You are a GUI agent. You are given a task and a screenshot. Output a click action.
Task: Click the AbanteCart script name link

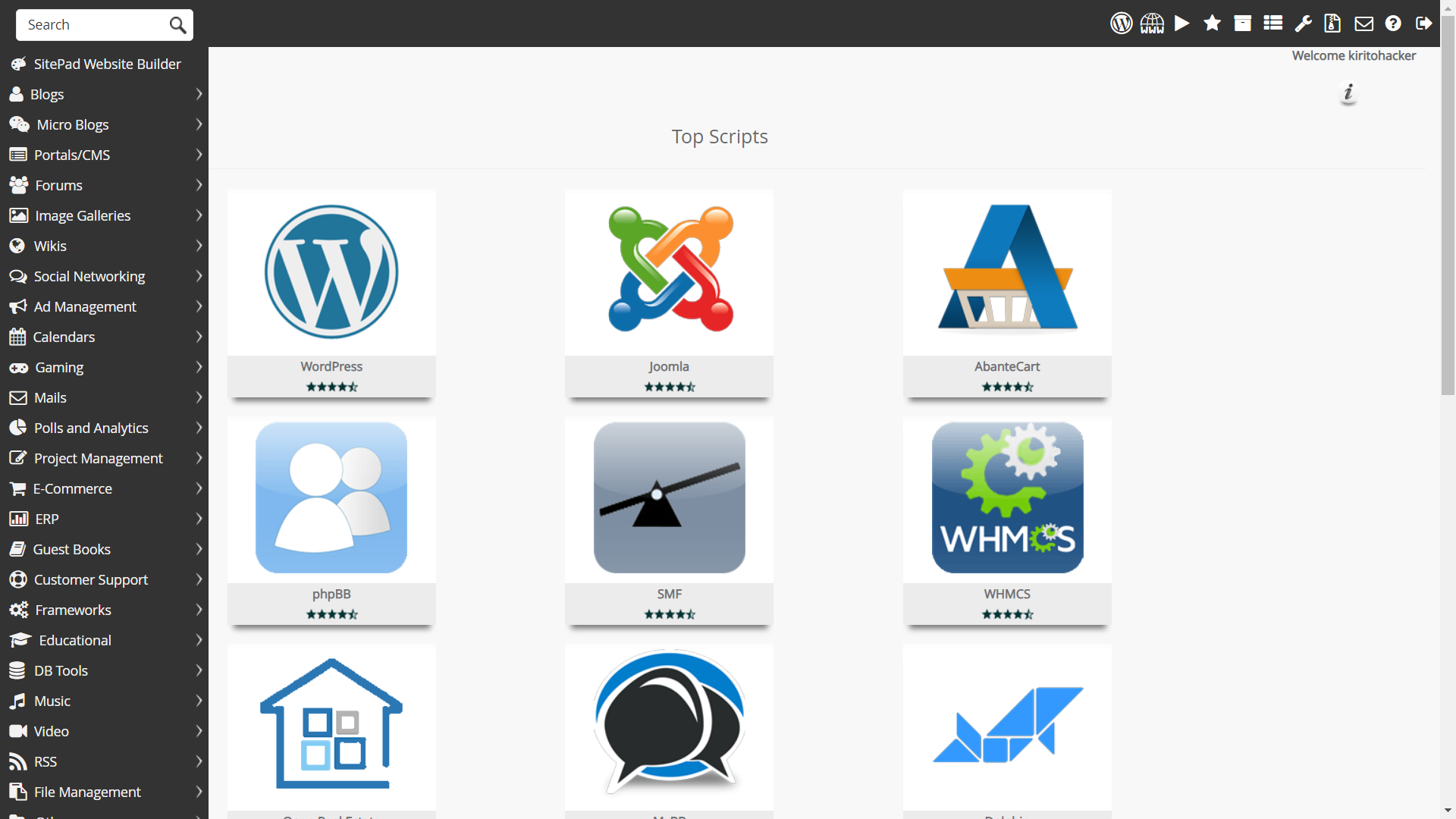(1007, 366)
